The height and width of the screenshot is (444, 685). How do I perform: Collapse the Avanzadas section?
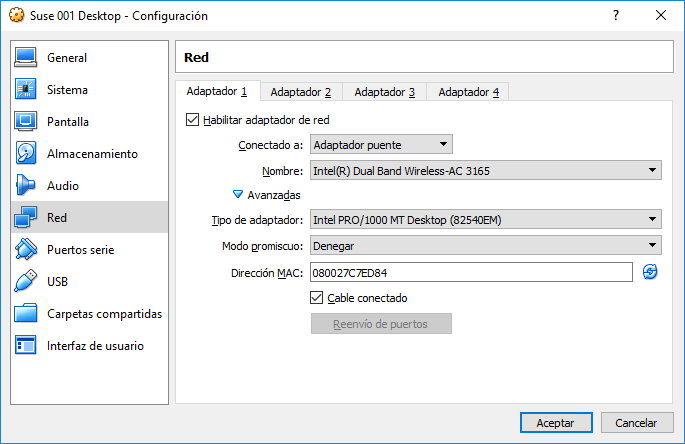[238, 195]
